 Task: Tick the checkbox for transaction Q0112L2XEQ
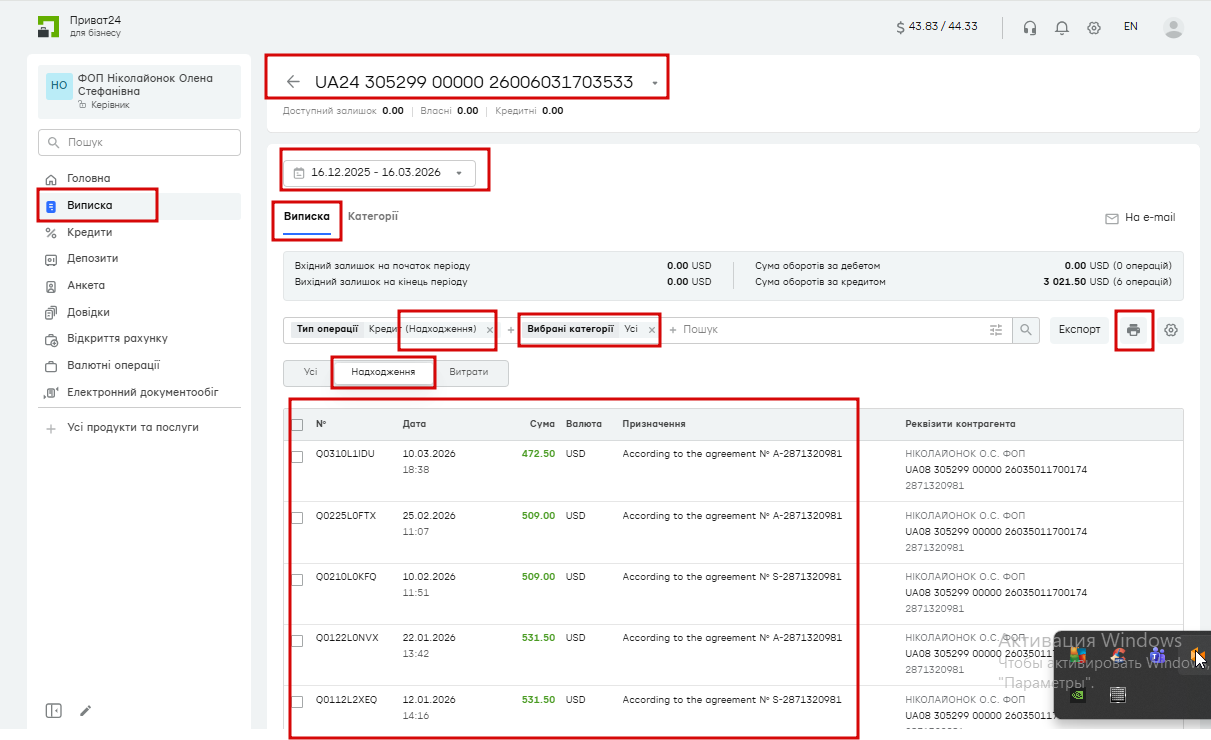click(297, 702)
